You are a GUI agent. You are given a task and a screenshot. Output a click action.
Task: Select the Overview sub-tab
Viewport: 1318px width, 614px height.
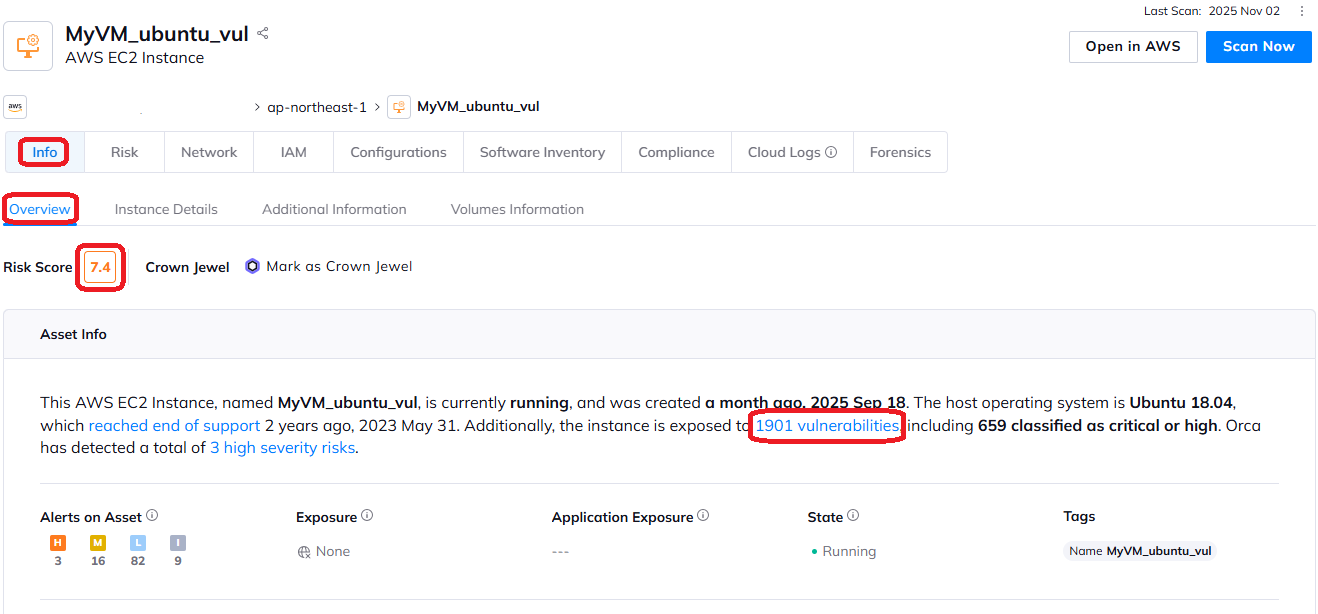[x=40, y=209]
